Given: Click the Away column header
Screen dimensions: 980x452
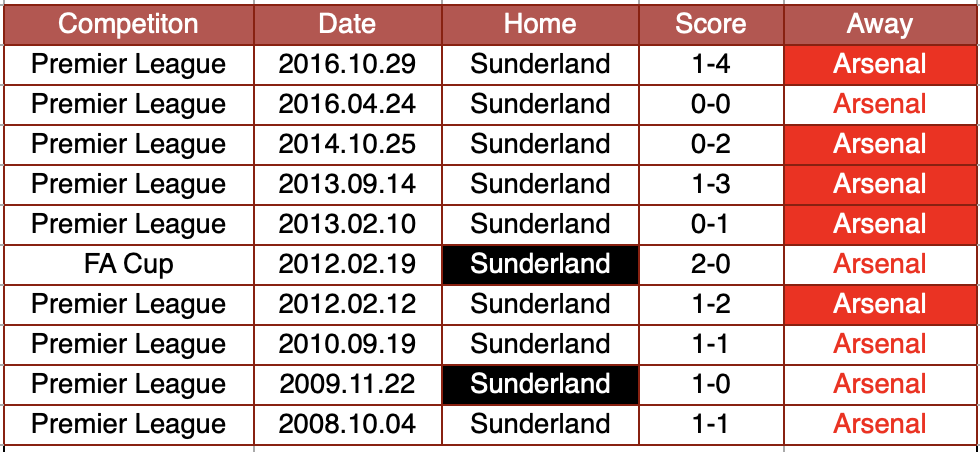Looking at the screenshot, I should 880,24.
